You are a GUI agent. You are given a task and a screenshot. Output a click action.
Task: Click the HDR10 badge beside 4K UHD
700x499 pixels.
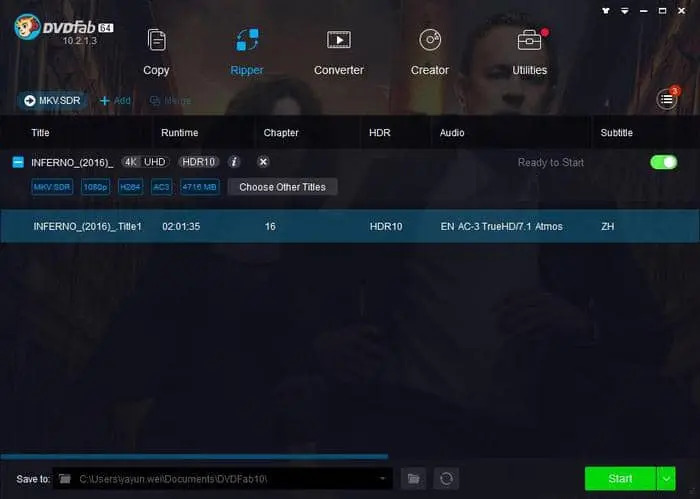[x=199, y=162]
